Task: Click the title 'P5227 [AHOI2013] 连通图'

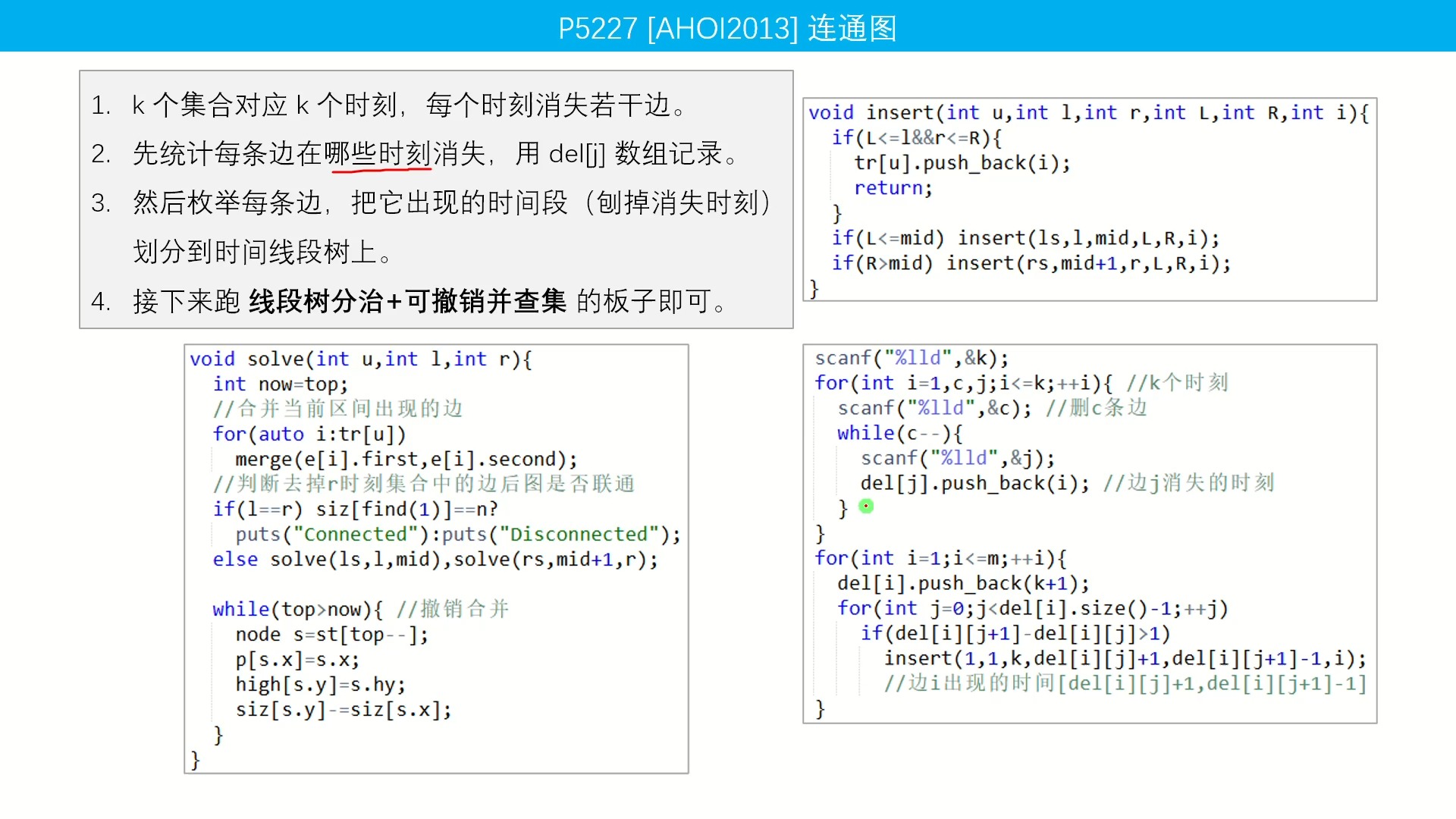Action: 727,28
